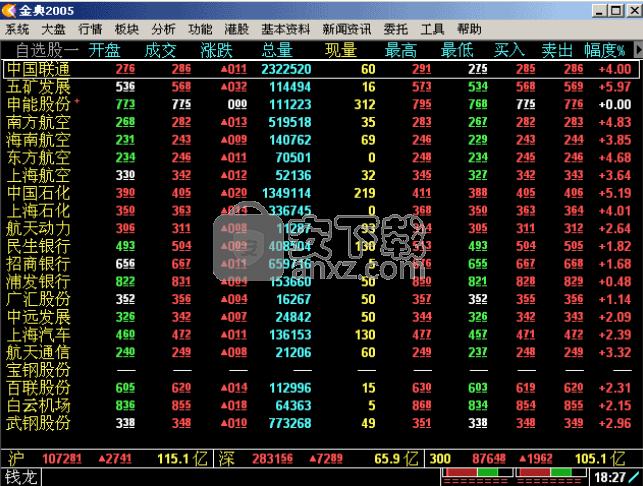Viewport: 643px width, 486px height.
Task: Click the 300 index value 87648
Action: pyautogui.click(x=488, y=459)
